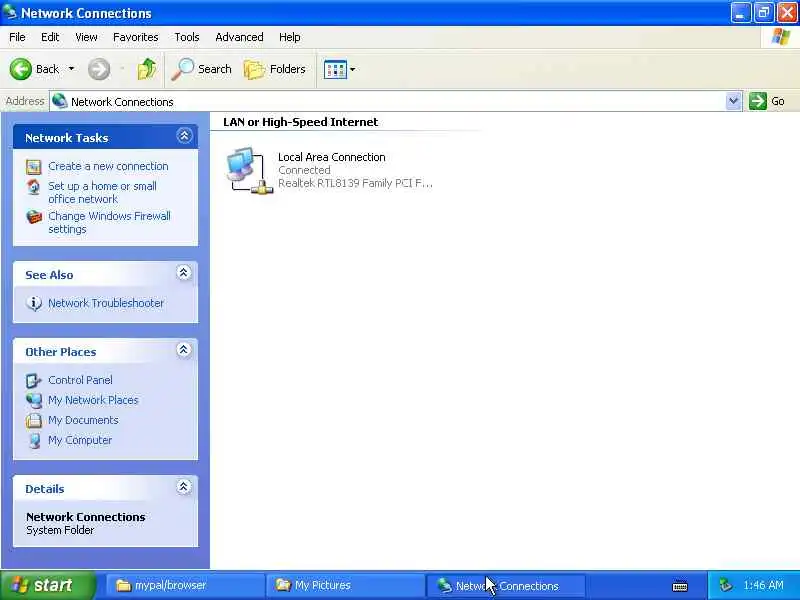Screen dimensions: 800x600
Task: Switch to mypal/browser taskbar button
Action: pos(186,585)
